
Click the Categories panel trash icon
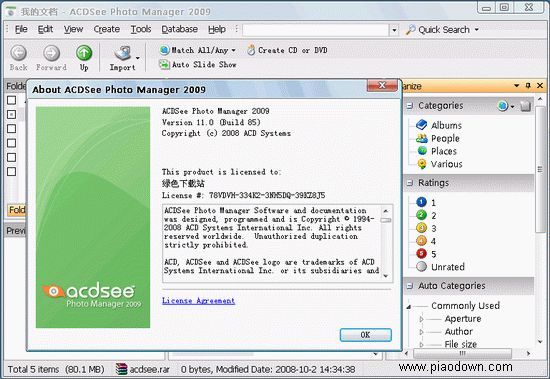pos(525,106)
